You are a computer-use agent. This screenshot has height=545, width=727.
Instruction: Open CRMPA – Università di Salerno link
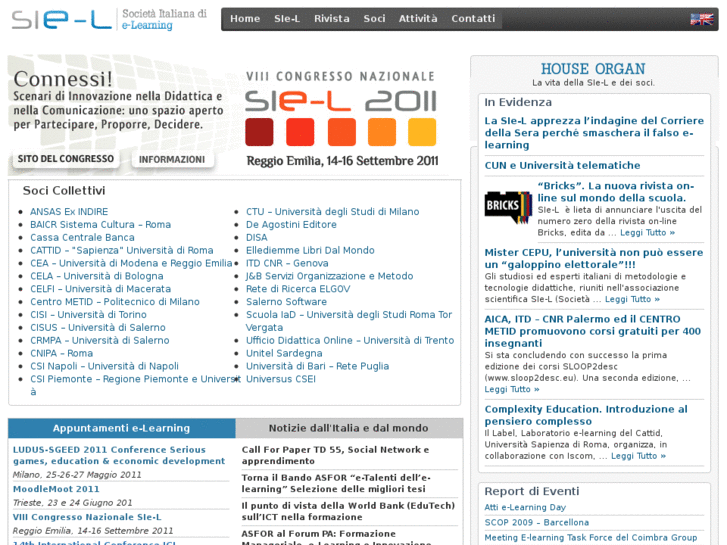[x=100, y=340]
